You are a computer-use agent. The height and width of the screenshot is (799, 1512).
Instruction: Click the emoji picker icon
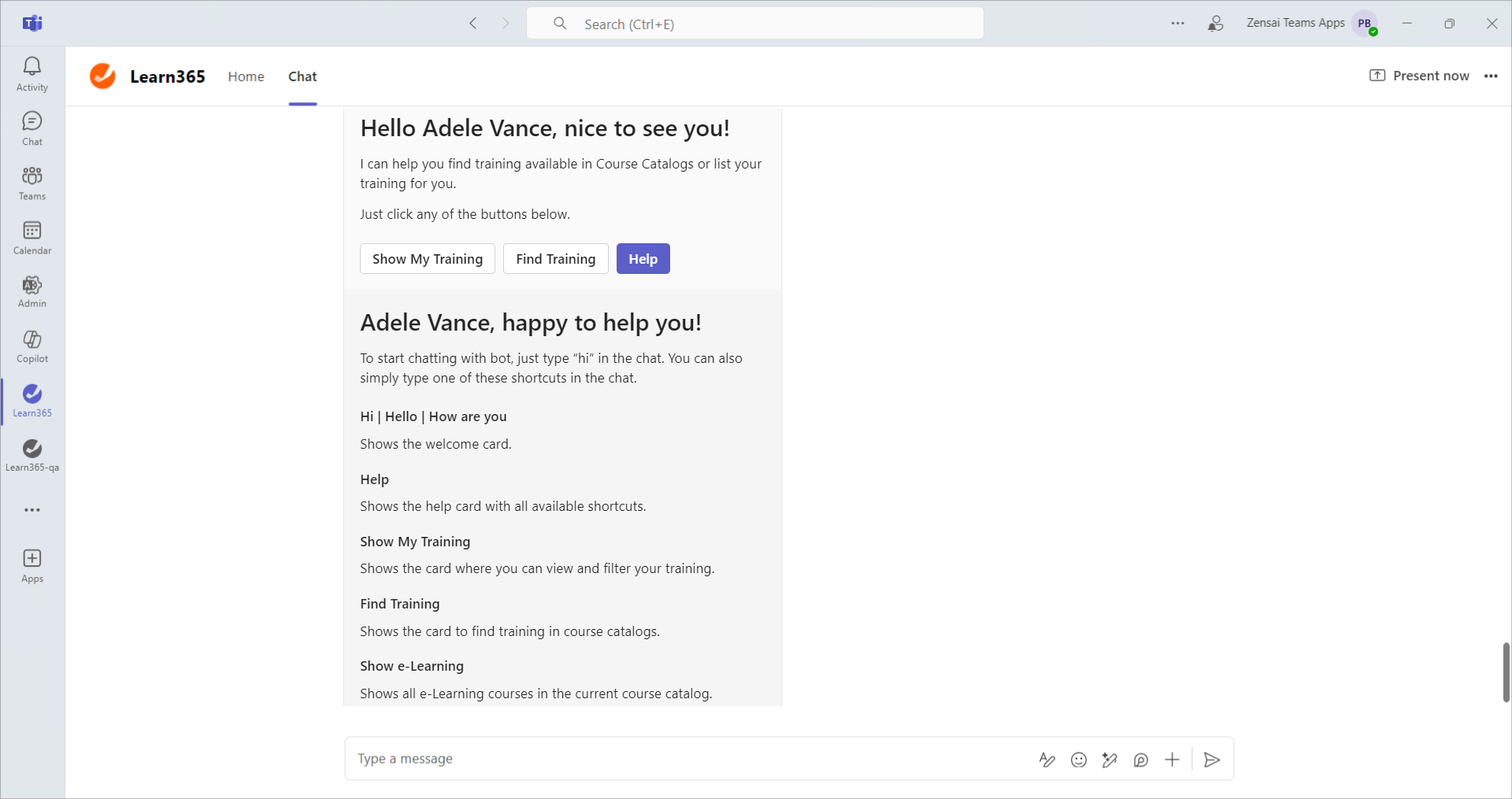click(1078, 760)
